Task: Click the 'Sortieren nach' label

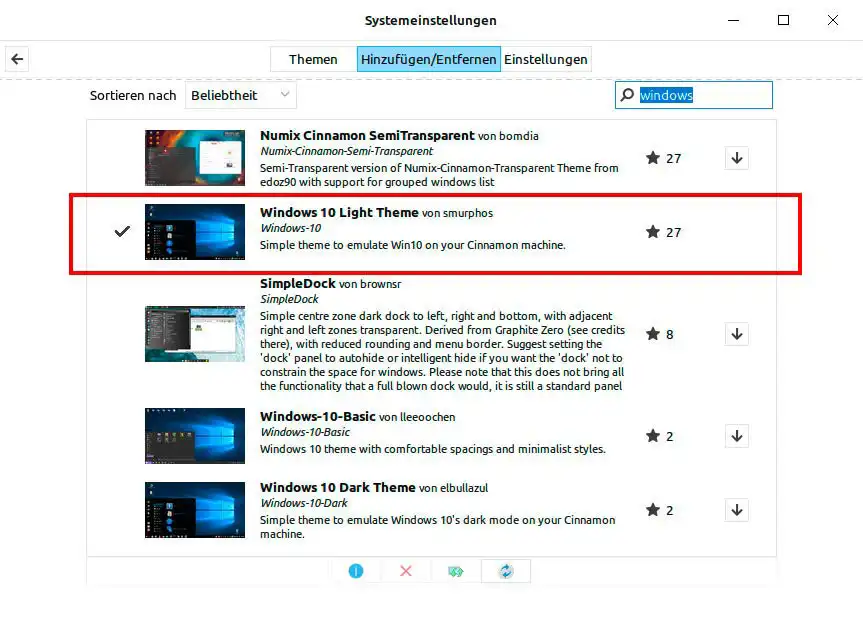Action: point(133,96)
